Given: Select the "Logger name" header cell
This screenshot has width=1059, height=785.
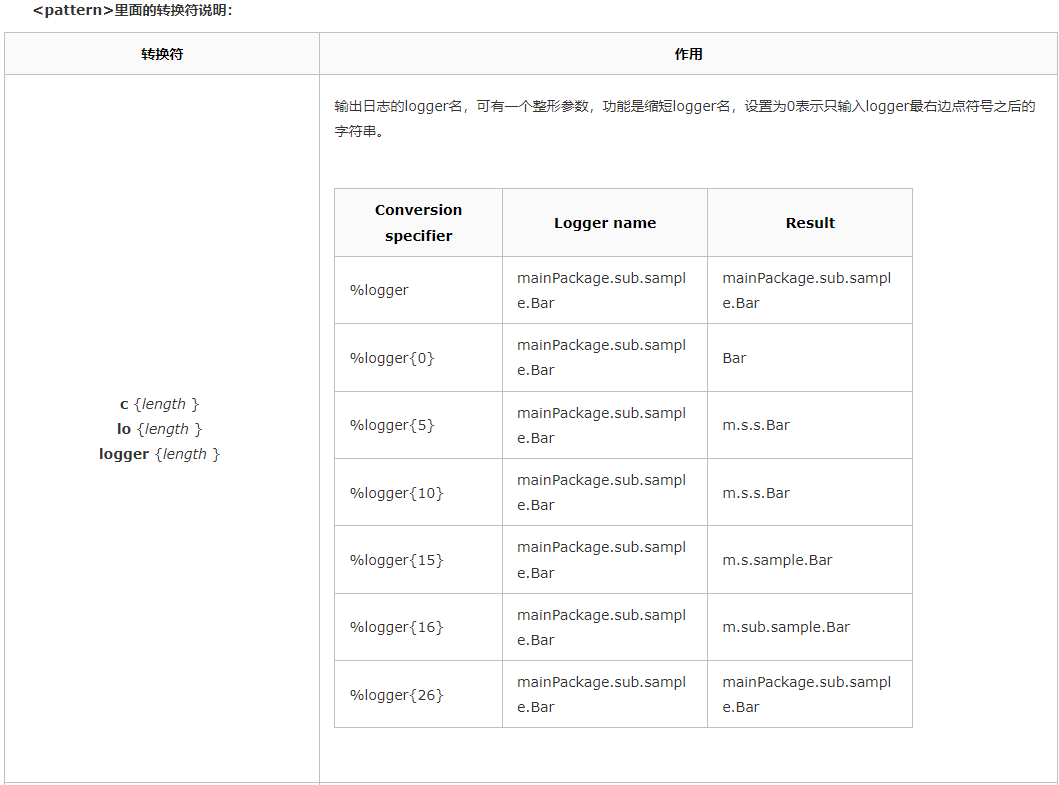Looking at the screenshot, I should pos(604,223).
